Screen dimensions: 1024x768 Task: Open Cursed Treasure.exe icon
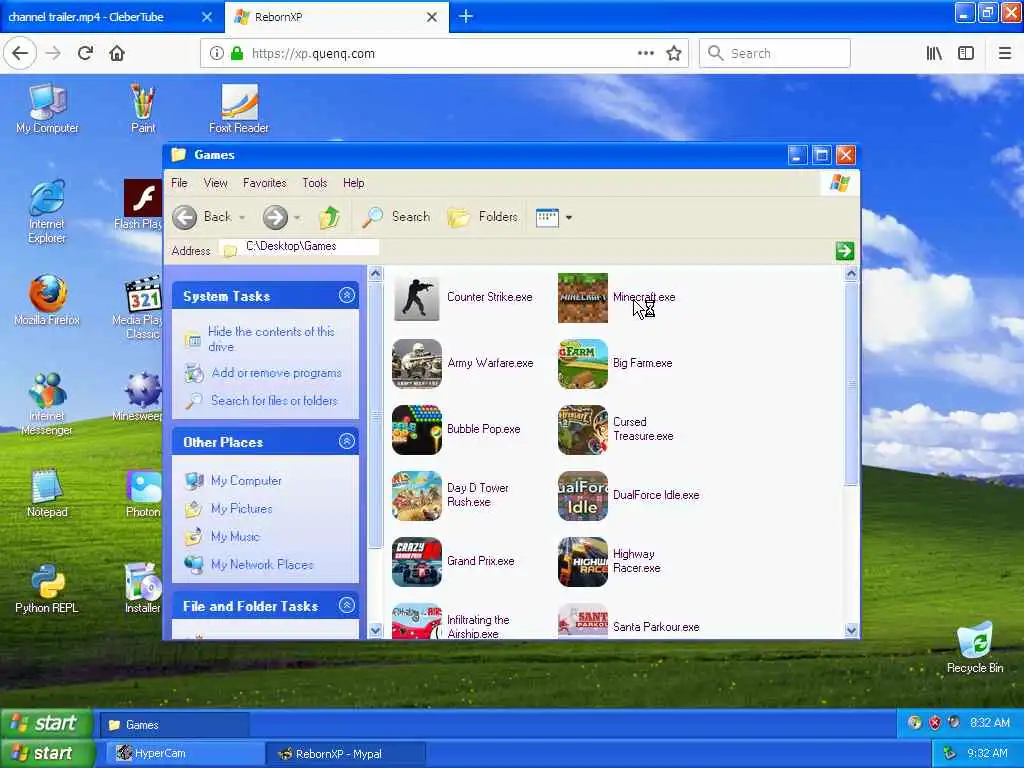583,430
